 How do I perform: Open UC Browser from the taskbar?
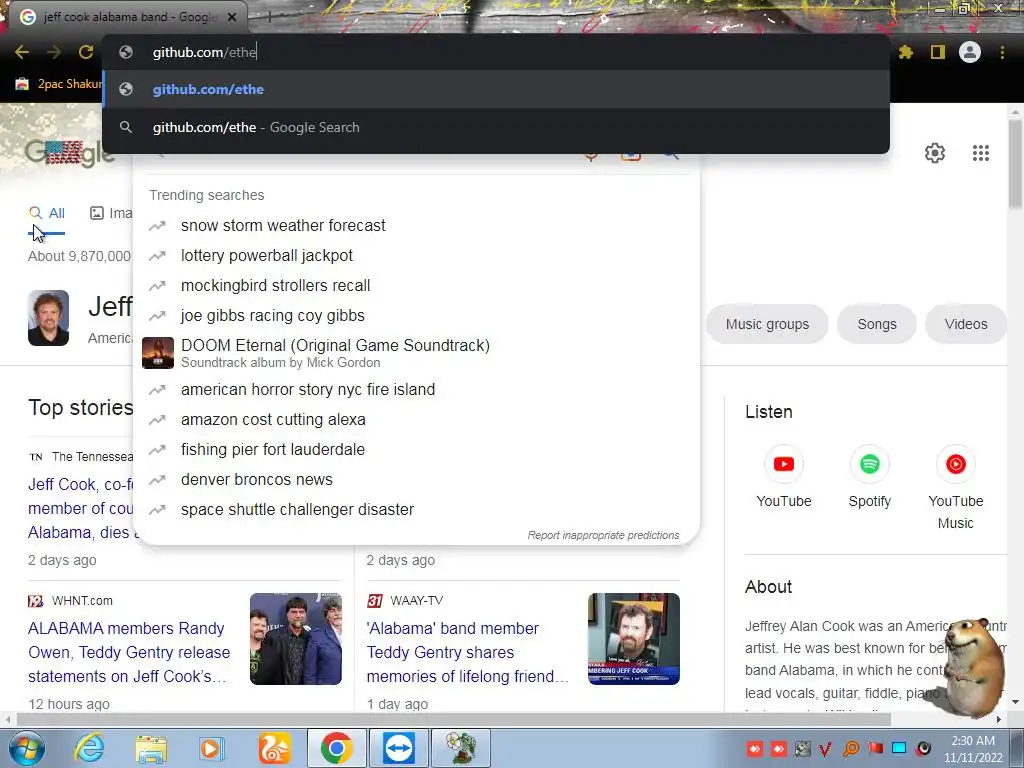coord(274,748)
